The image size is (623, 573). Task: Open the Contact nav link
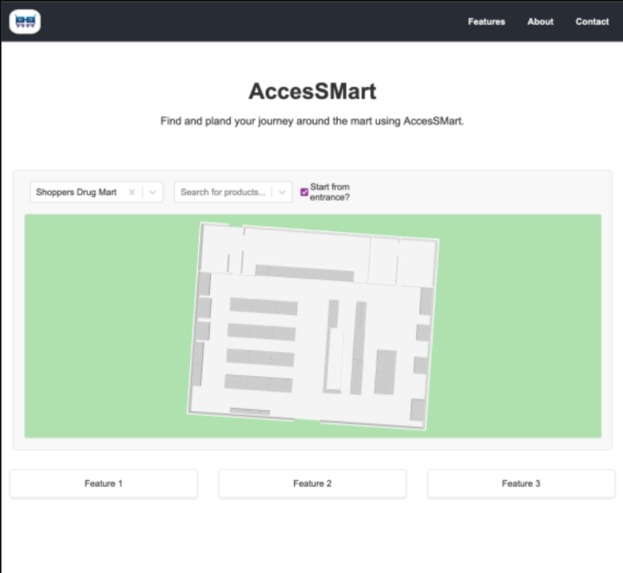[592, 22]
